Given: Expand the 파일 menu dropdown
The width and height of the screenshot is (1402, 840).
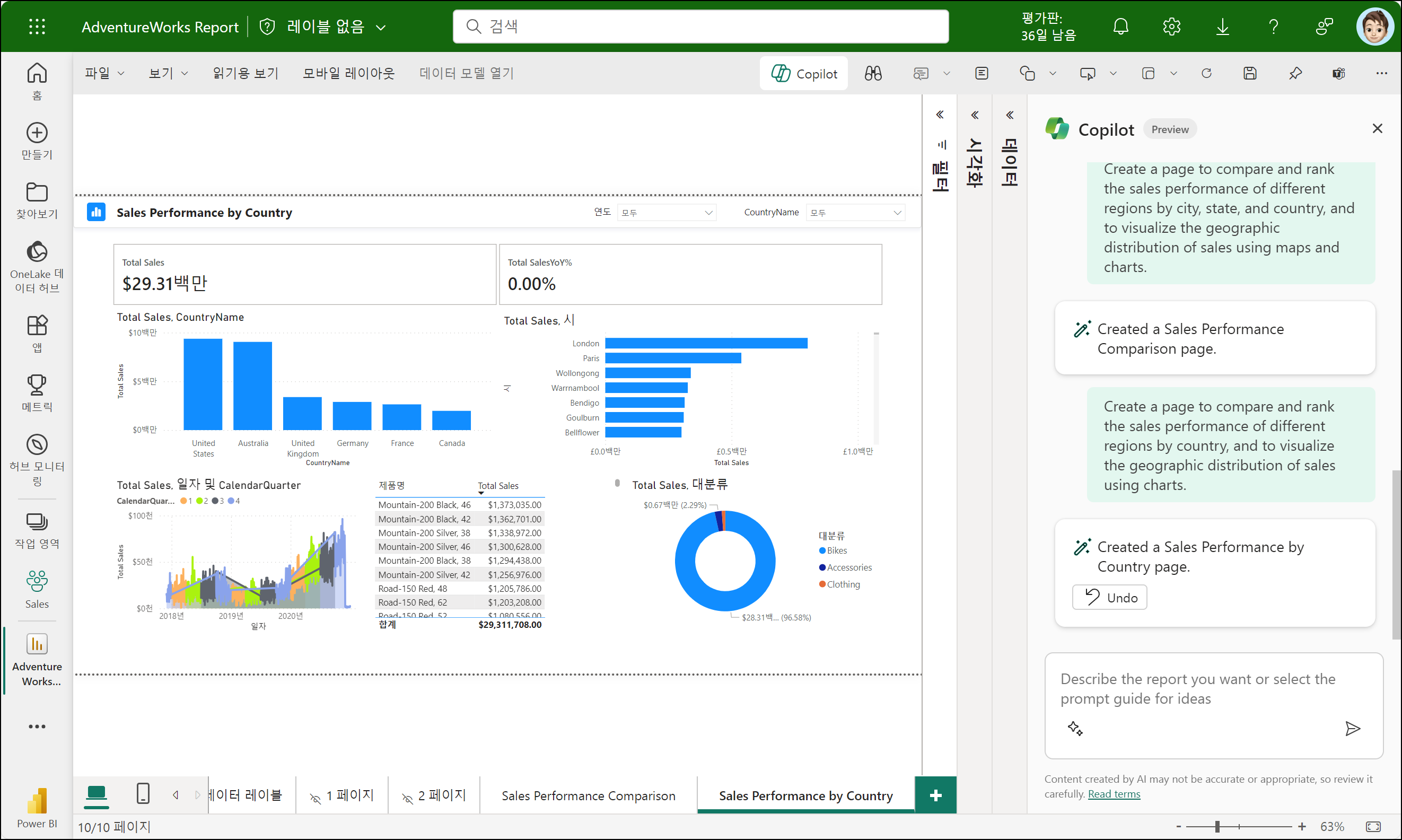Looking at the screenshot, I should 104,74.
